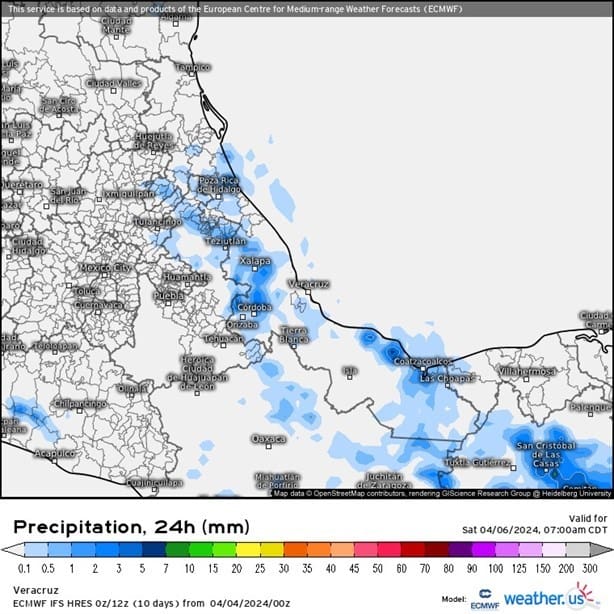The height and width of the screenshot is (614, 614).
Task: Click the 'Xalapa' map label
Action: [255, 261]
